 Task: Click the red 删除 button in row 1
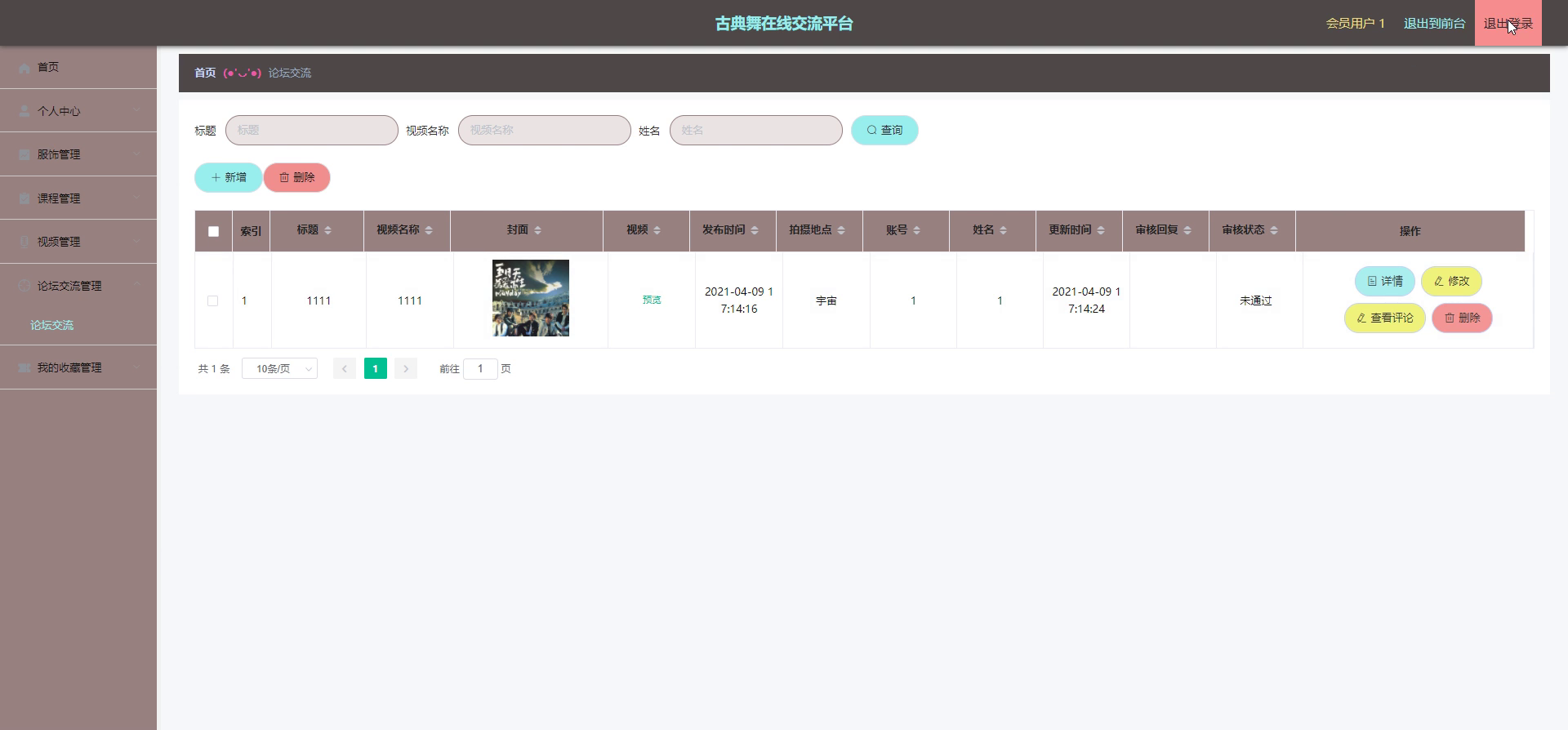[1462, 318]
